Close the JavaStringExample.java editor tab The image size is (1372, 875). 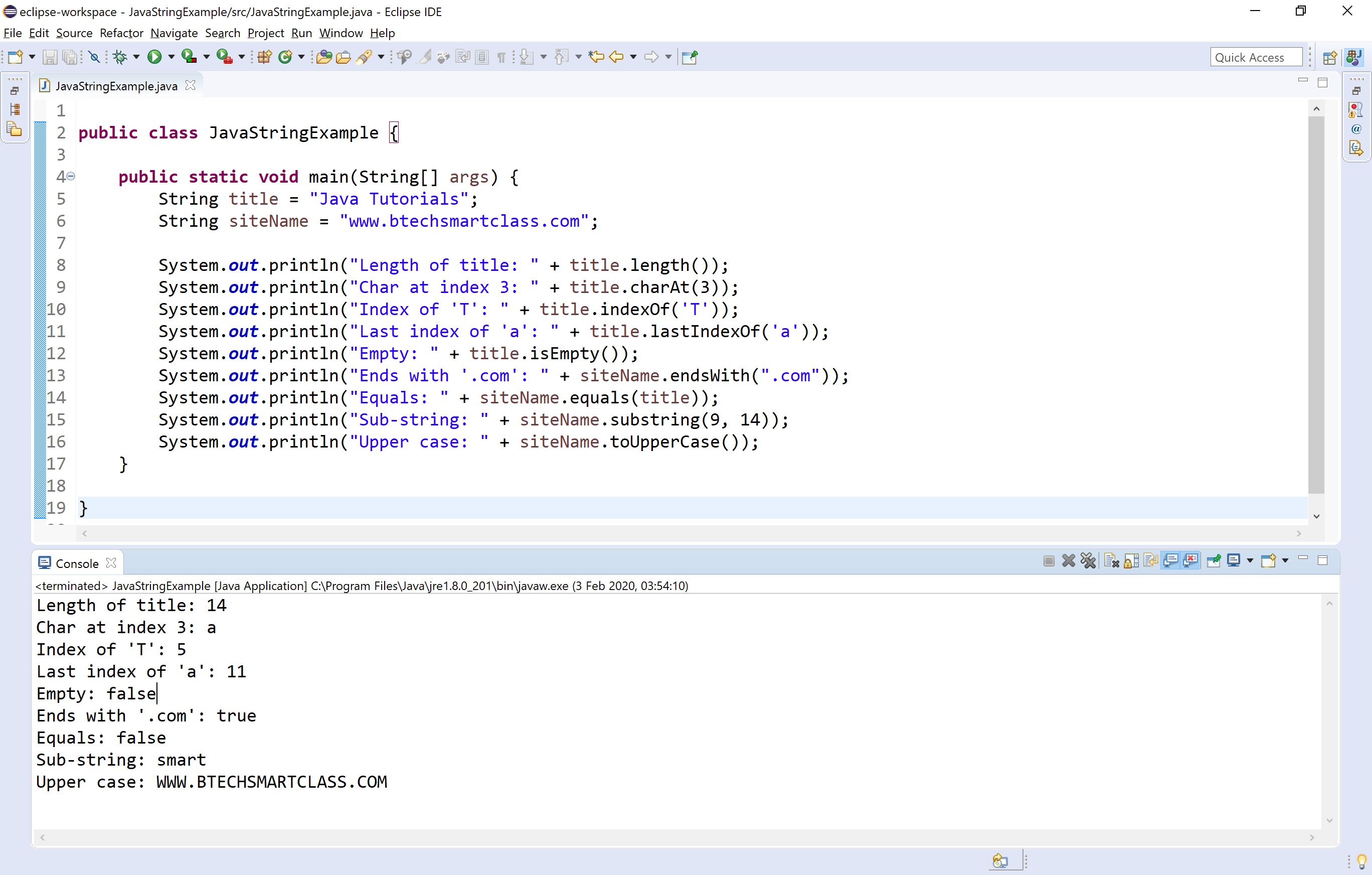pos(191,85)
